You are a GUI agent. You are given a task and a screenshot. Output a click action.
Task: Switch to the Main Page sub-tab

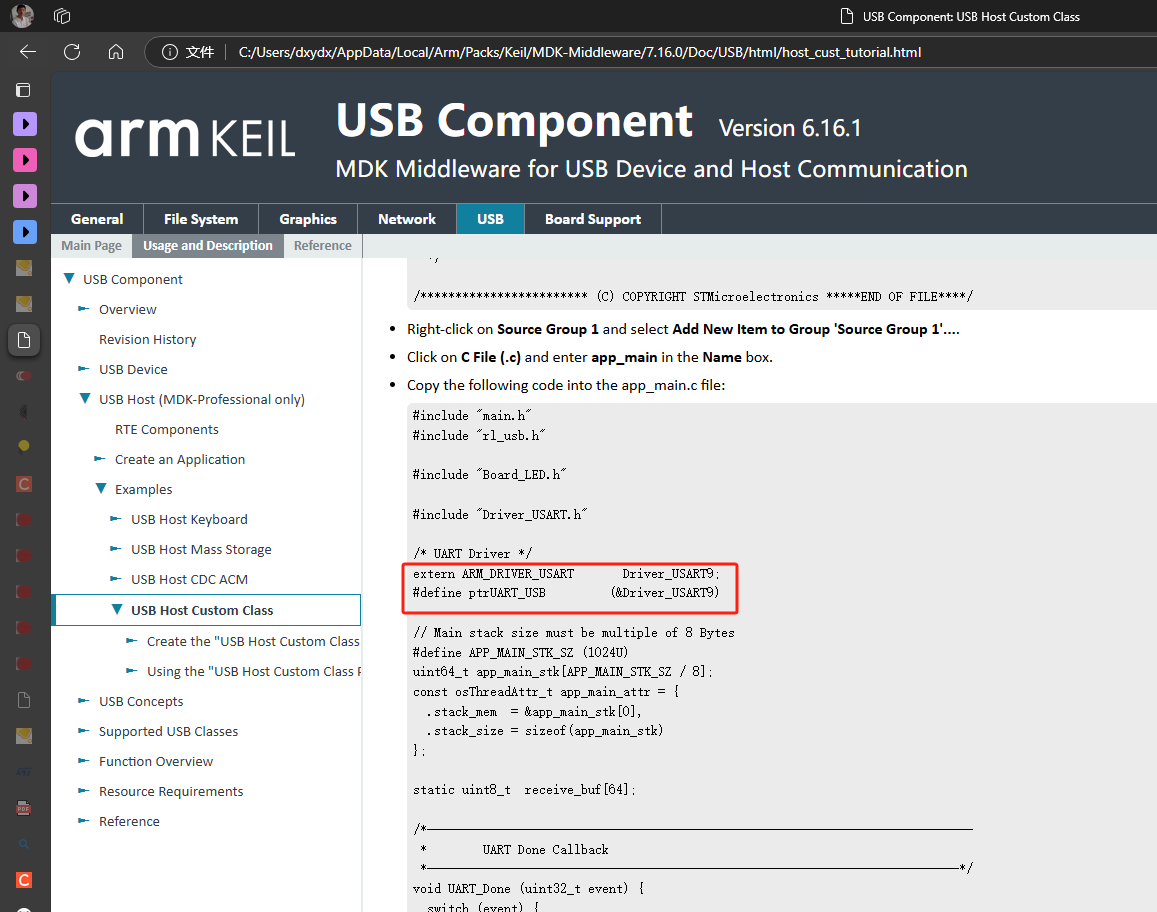pyautogui.click(x=91, y=246)
